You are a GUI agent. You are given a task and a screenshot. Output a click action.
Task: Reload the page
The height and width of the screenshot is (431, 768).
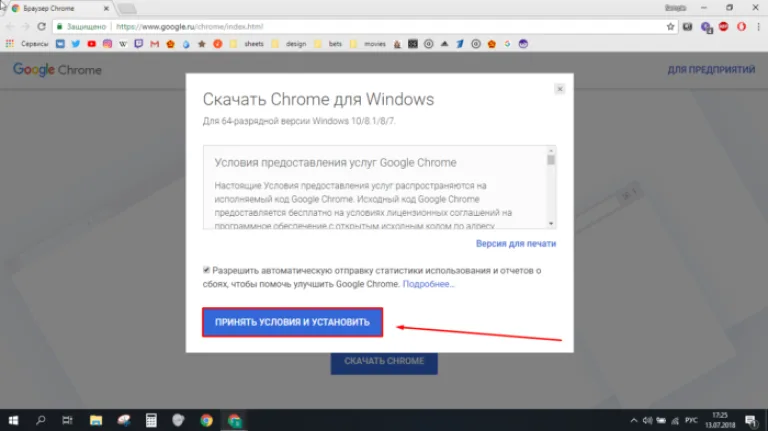[42, 26]
